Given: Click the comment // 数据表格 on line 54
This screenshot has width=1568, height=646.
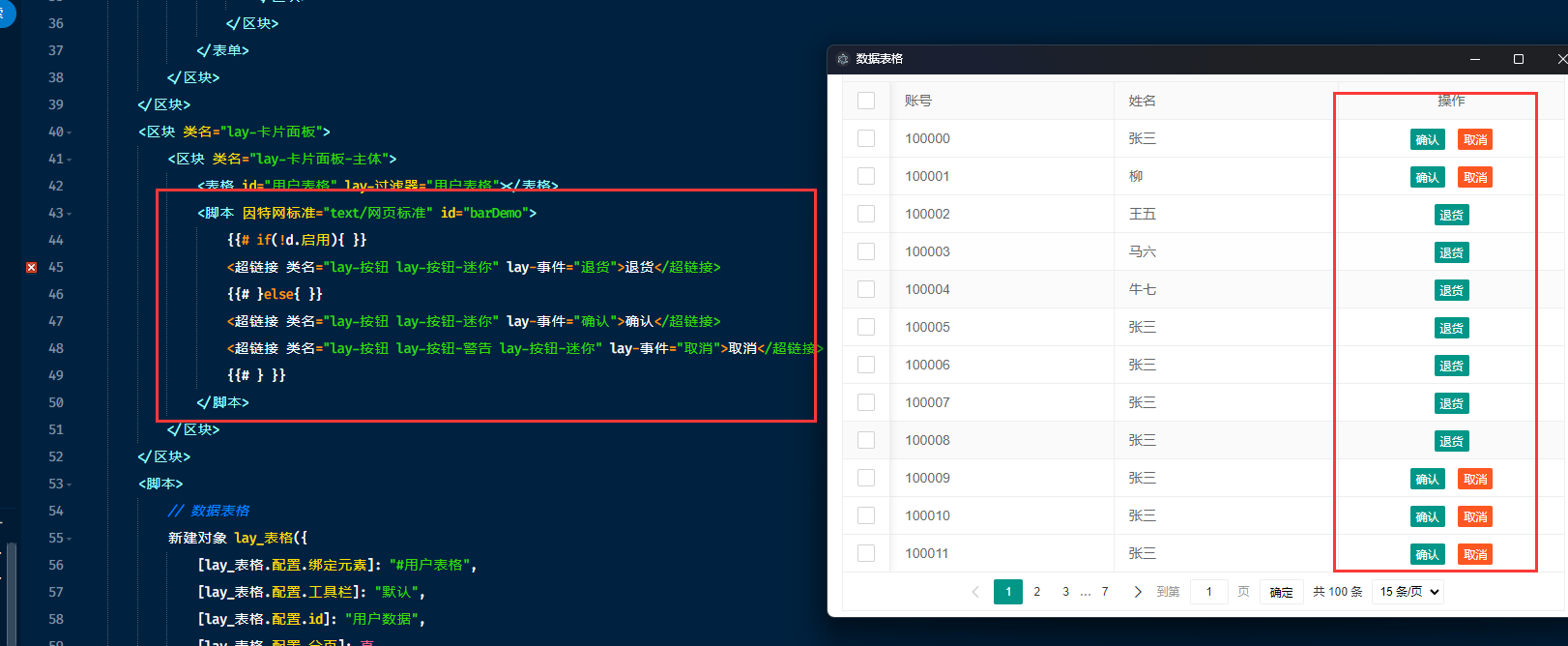Looking at the screenshot, I should pos(209,511).
